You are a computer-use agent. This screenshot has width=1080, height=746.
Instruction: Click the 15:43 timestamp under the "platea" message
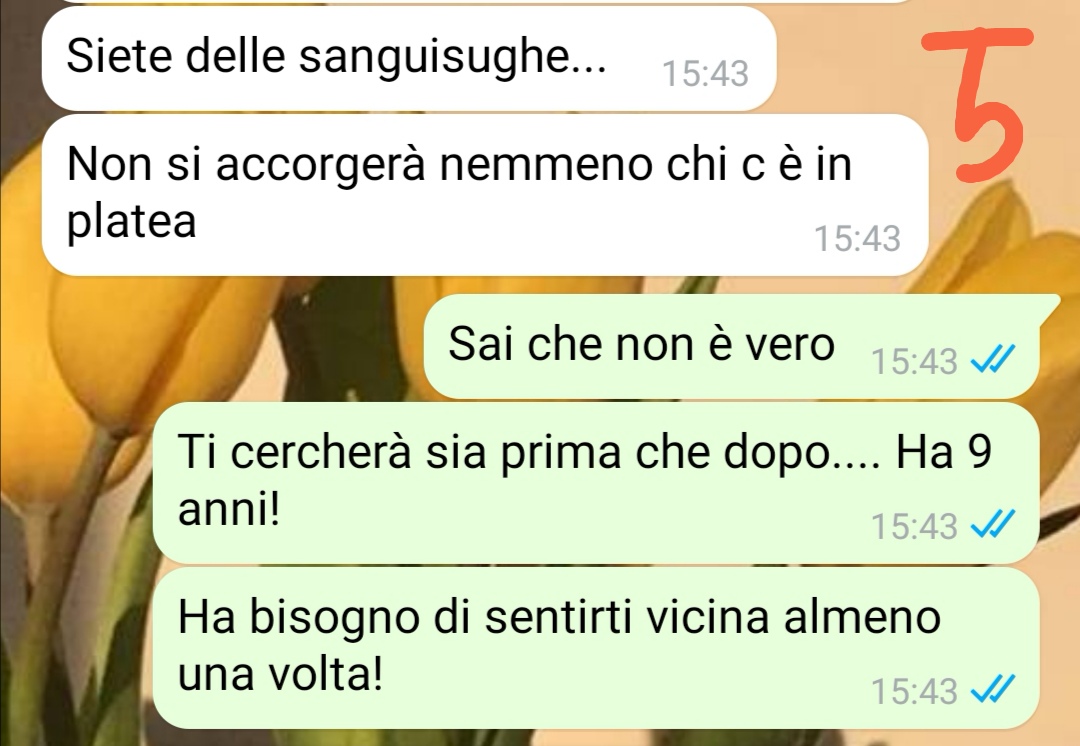pyautogui.click(x=858, y=239)
